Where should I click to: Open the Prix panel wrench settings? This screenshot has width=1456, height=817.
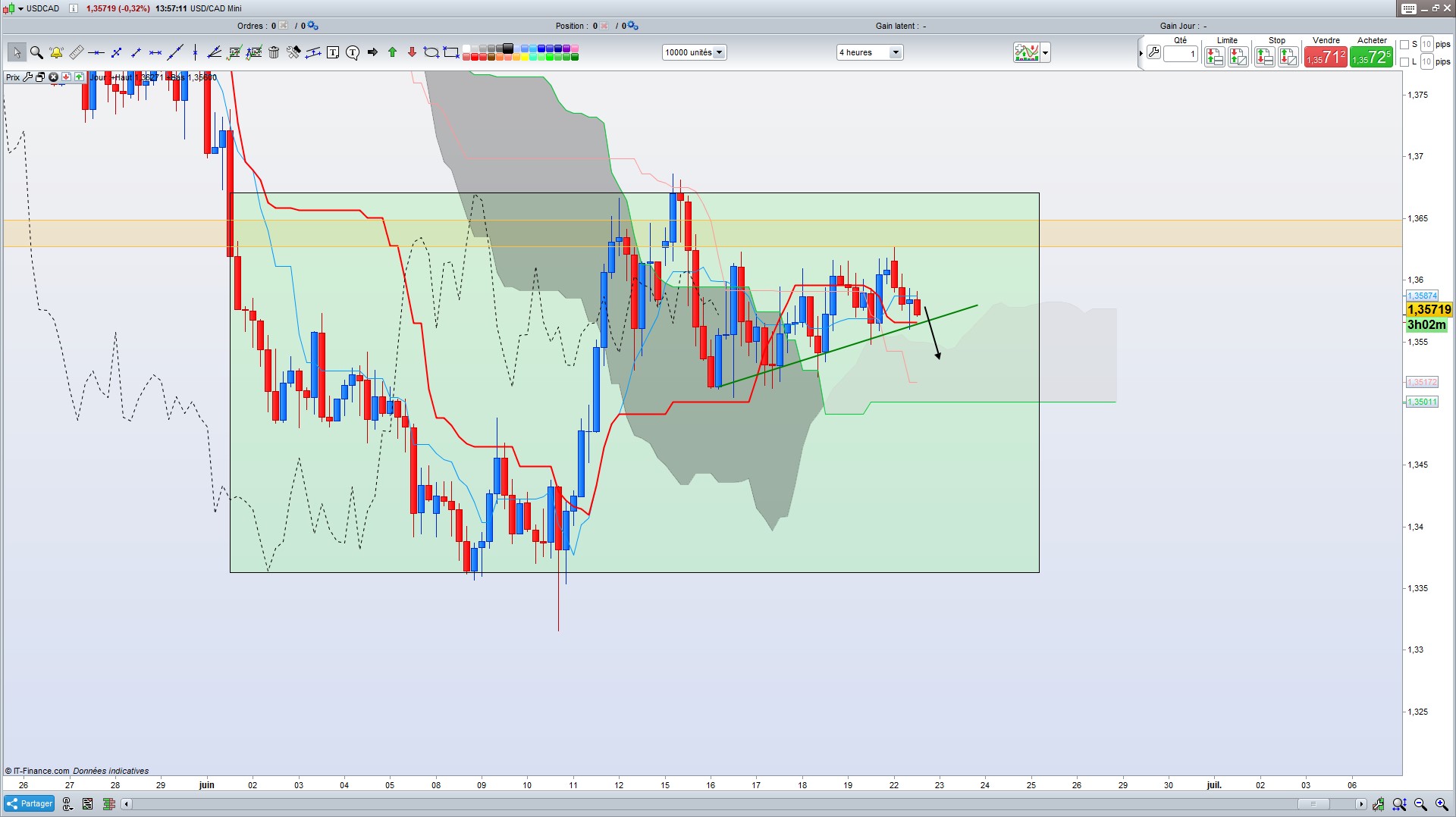click(x=28, y=77)
